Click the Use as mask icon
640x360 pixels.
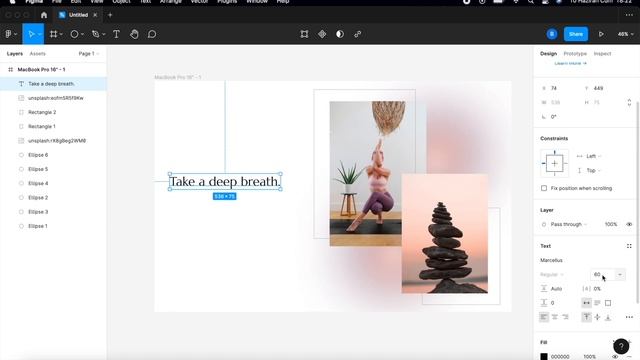click(x=340, y=34)
